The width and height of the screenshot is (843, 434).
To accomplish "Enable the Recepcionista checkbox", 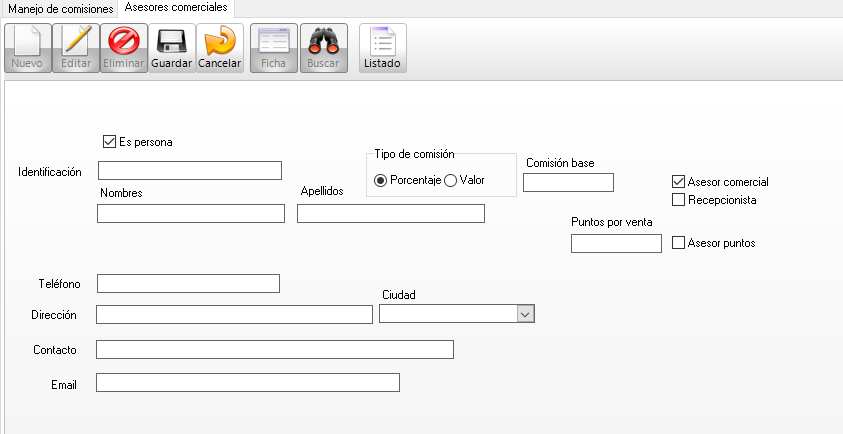I will 679,200.
